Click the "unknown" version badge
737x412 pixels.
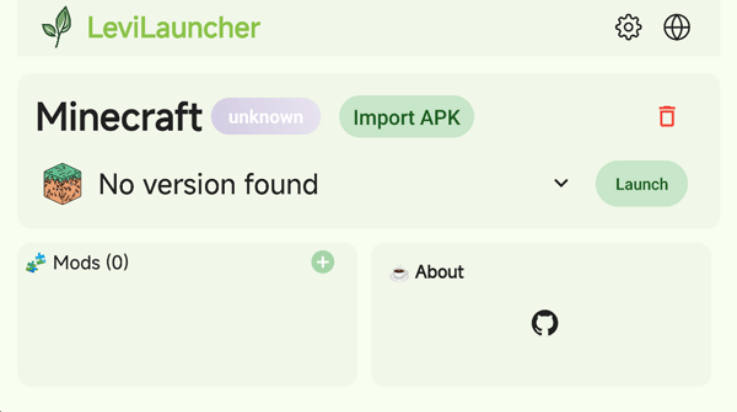[x=265, y=117]
